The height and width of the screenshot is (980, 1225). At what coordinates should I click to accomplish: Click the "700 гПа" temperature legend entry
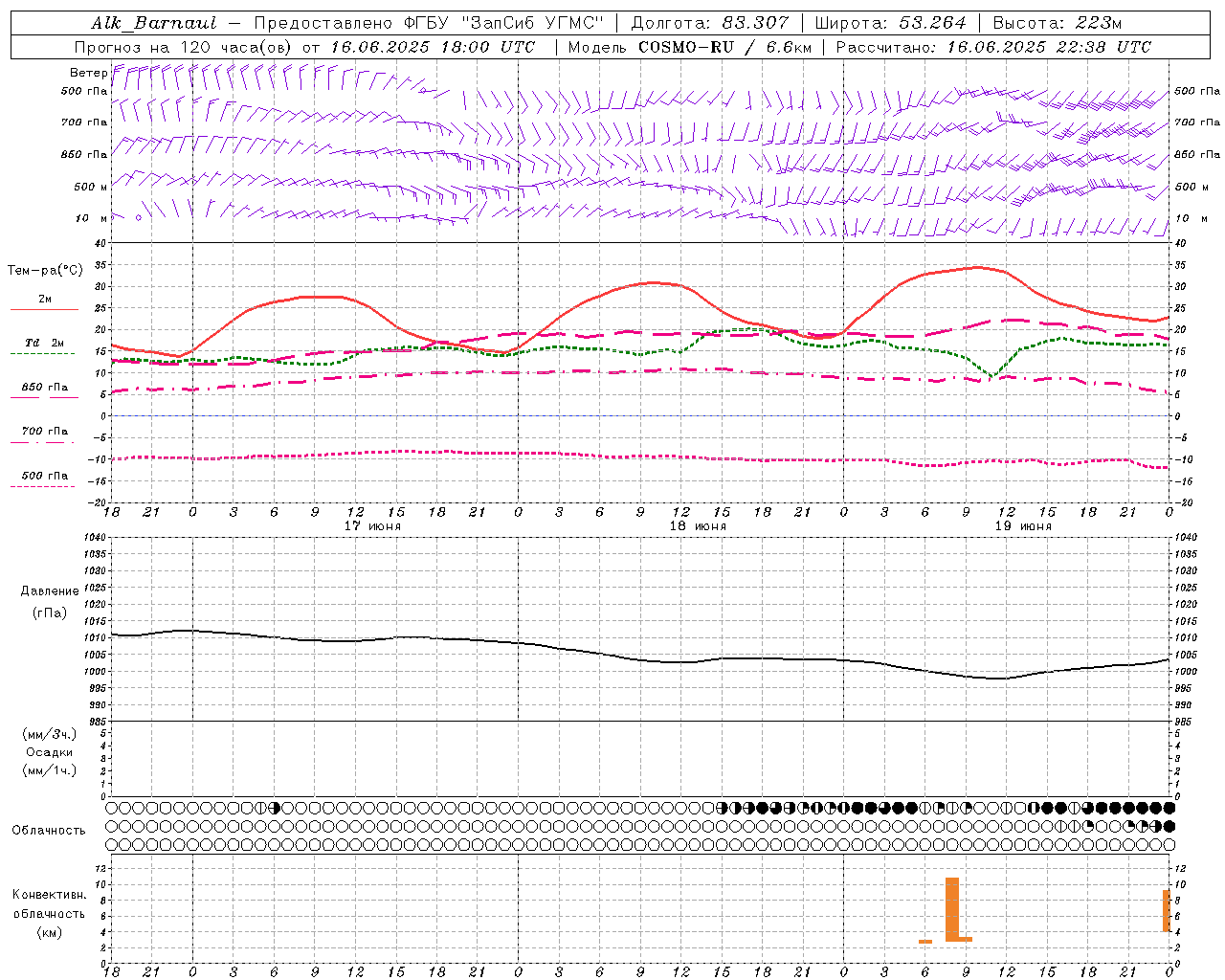[x=45, y=432]
